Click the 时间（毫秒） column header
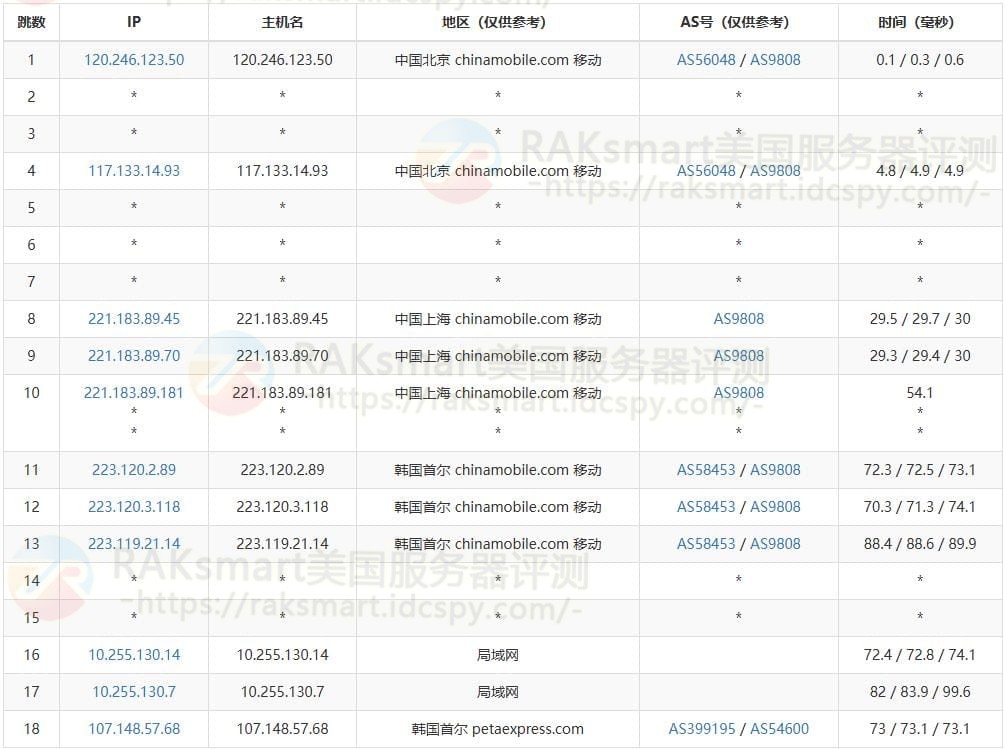The width and height of the screenshot is (1005, 749). click(x=920, y=22)
